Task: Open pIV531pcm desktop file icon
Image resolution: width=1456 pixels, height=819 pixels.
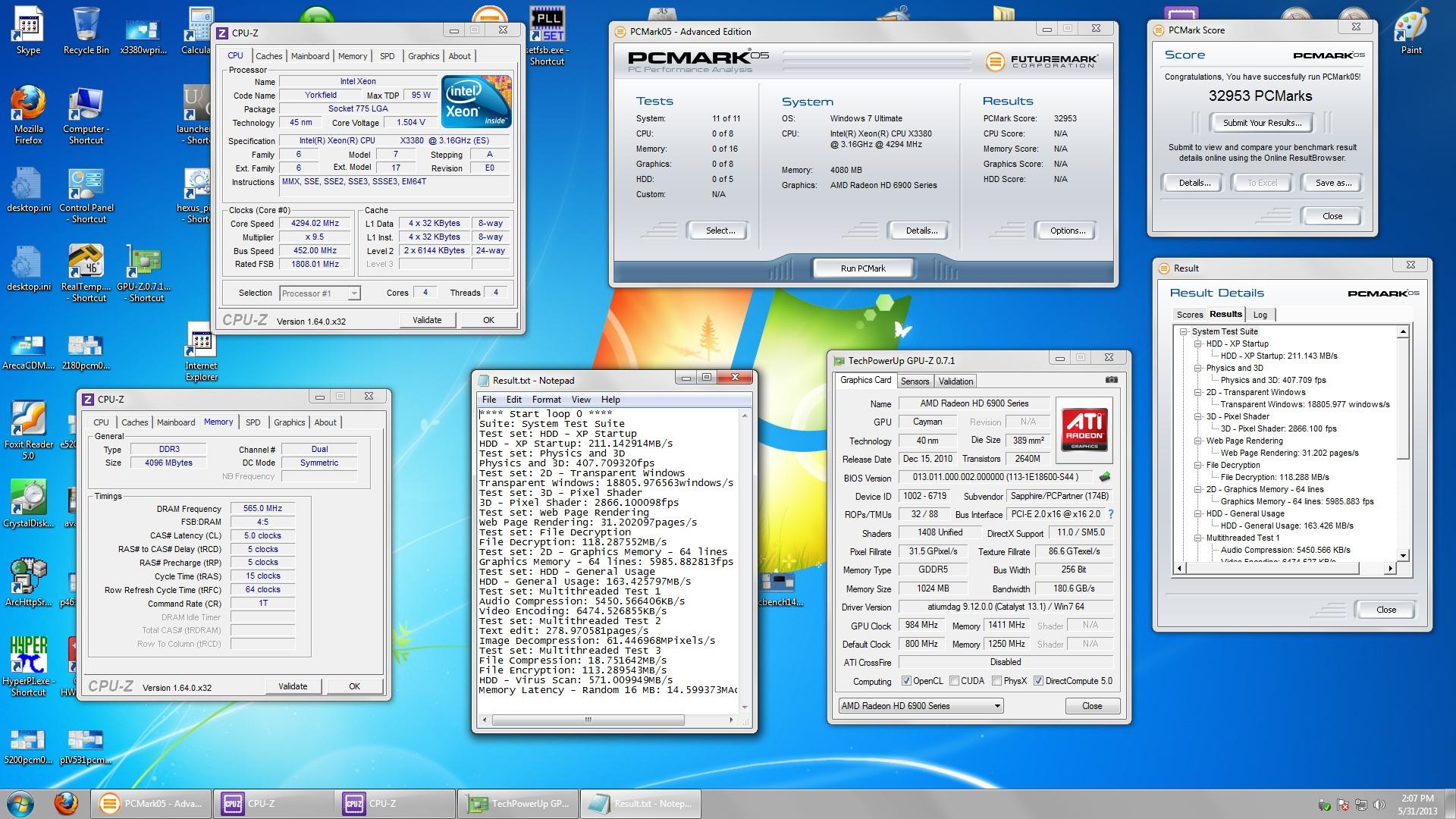Action: (86, 746)
